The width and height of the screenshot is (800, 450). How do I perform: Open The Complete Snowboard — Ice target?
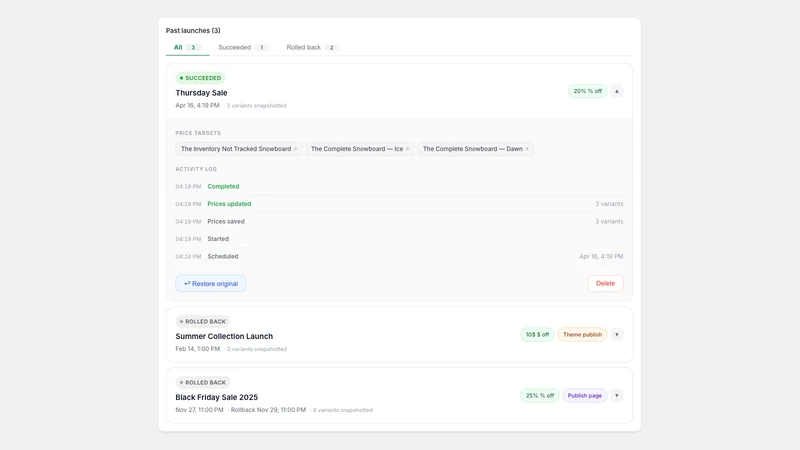tap(360, 149)
